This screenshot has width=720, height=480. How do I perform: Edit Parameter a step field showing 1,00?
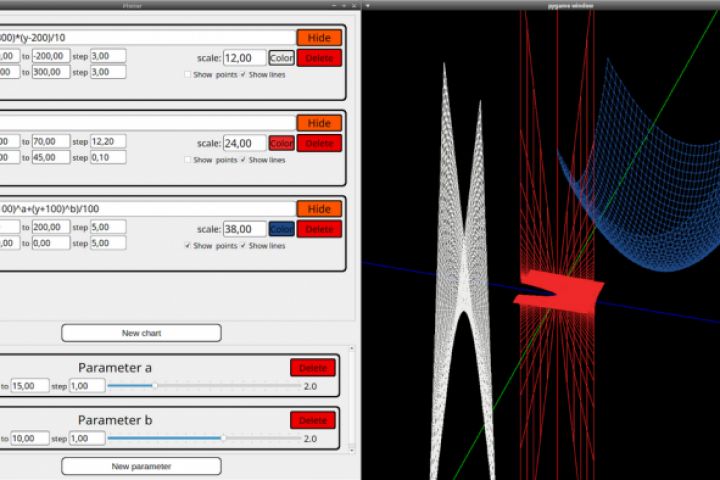(87, 386)
